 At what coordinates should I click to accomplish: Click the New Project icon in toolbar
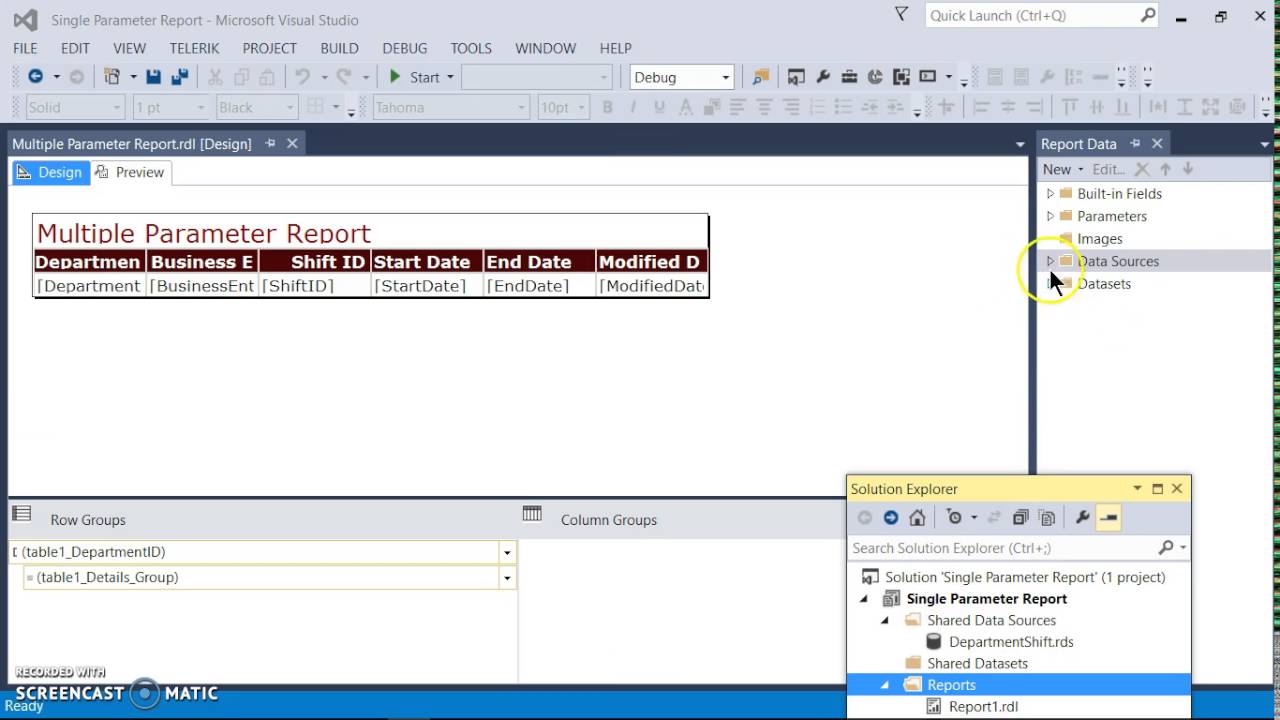point(112,77)
